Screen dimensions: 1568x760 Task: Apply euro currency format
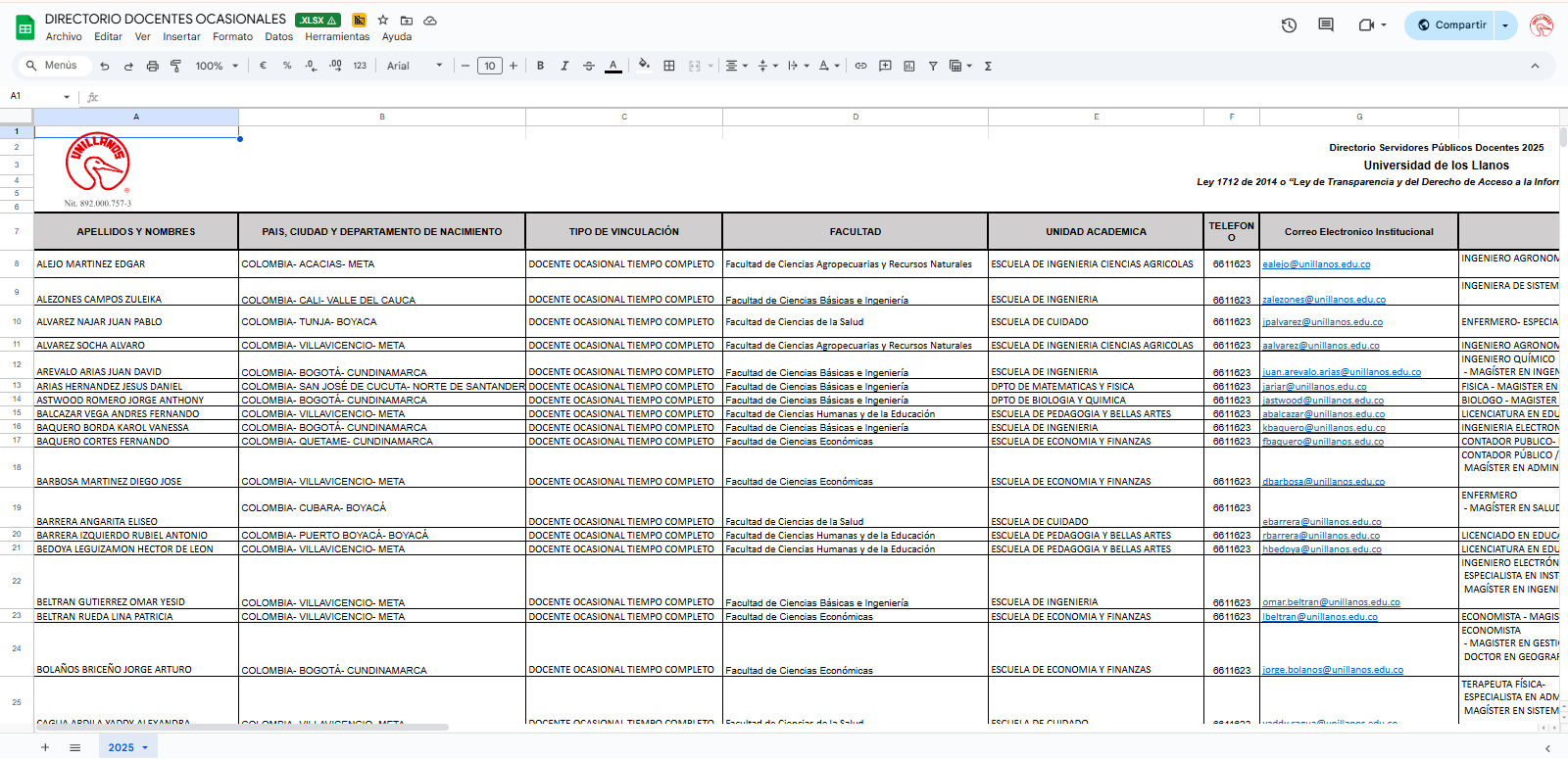tap(263, 66)
